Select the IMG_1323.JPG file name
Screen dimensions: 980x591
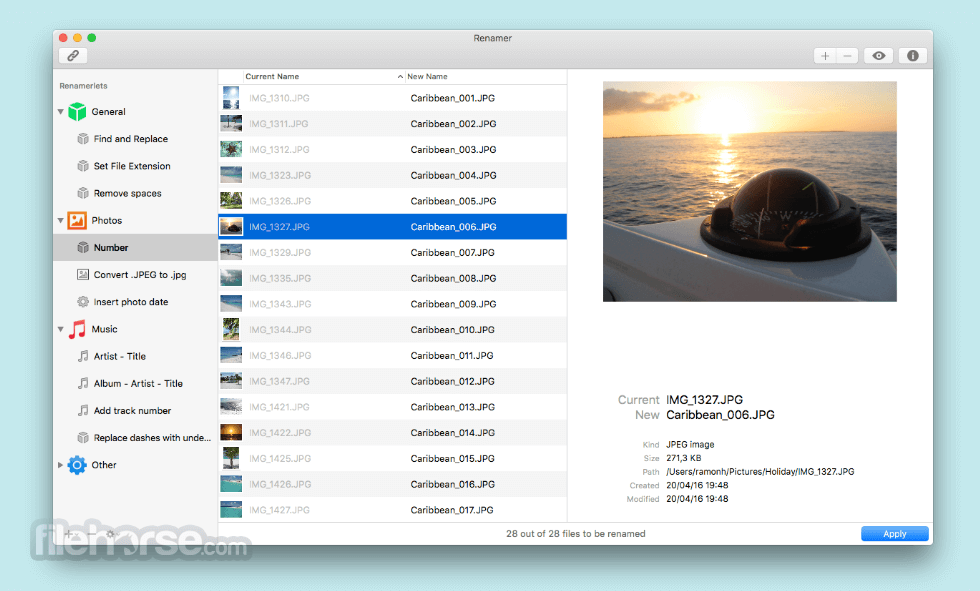click(280, 176)
